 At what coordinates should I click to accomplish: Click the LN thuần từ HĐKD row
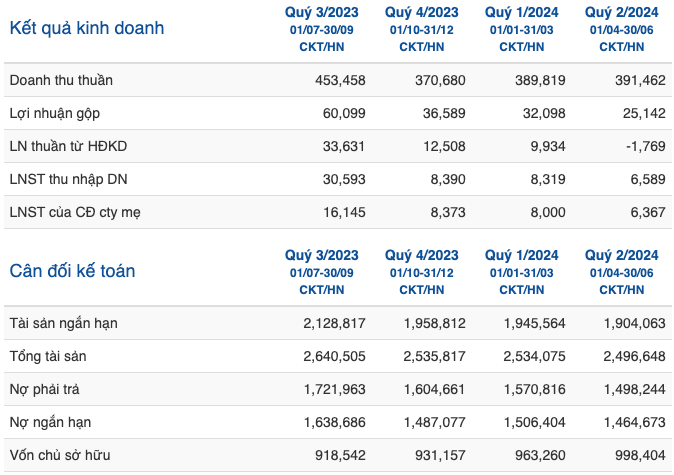coord(338,146)
